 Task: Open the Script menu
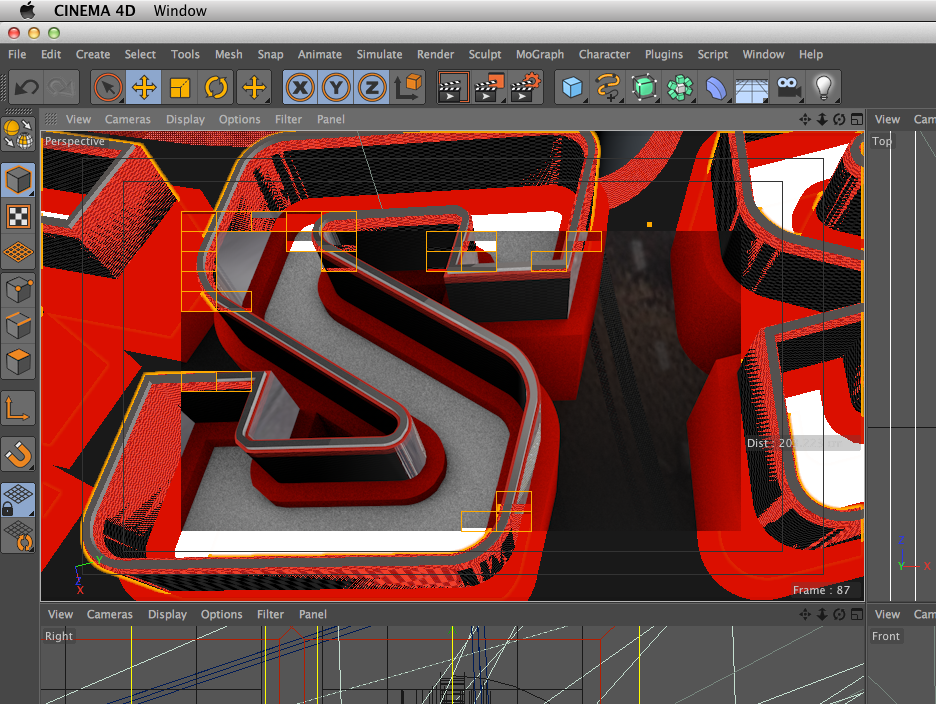click(713, 54)
